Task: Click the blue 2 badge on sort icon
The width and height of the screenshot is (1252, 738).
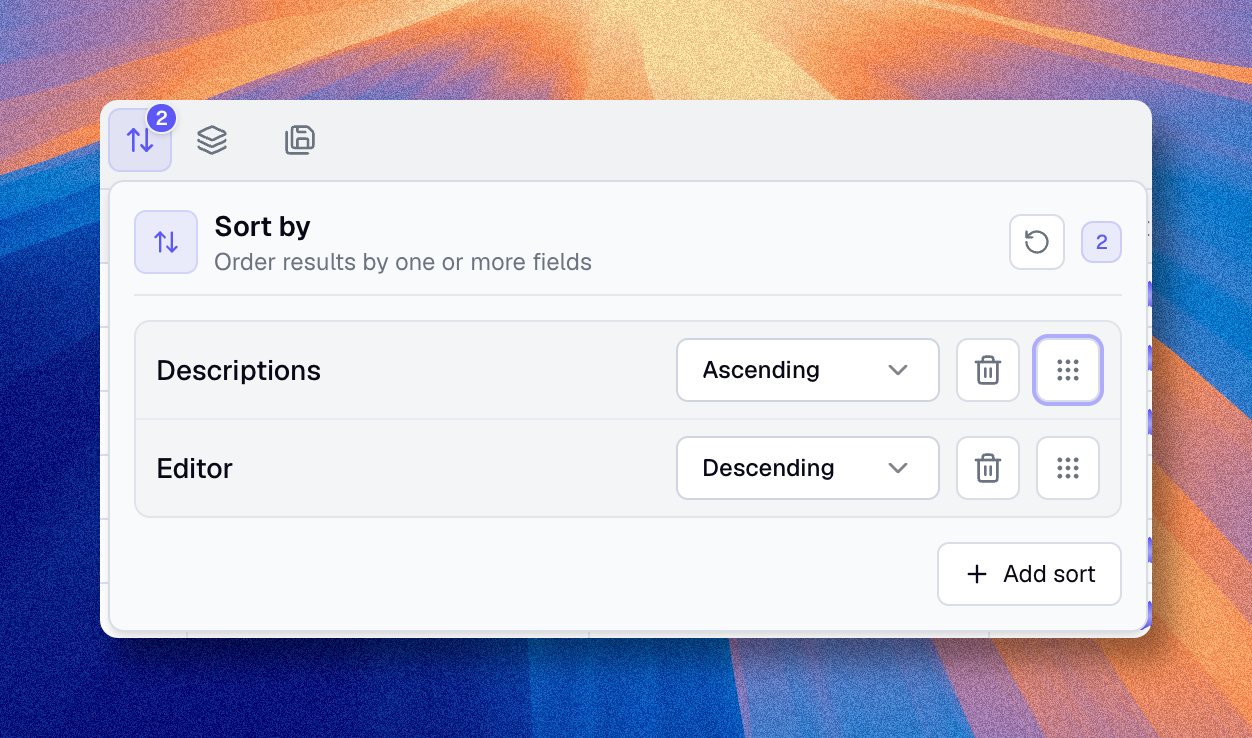Action: coord(161,118)
